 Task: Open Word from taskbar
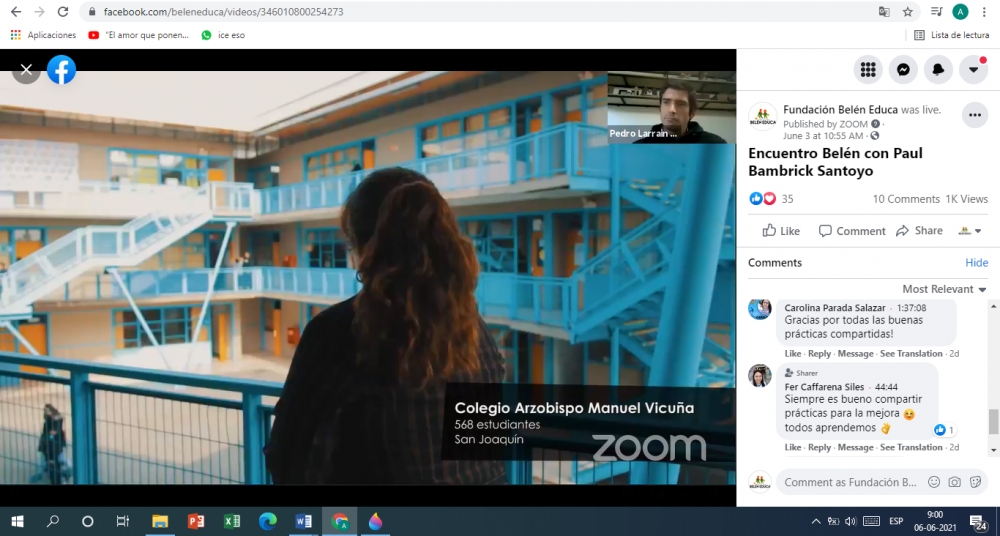coord(304,521)
